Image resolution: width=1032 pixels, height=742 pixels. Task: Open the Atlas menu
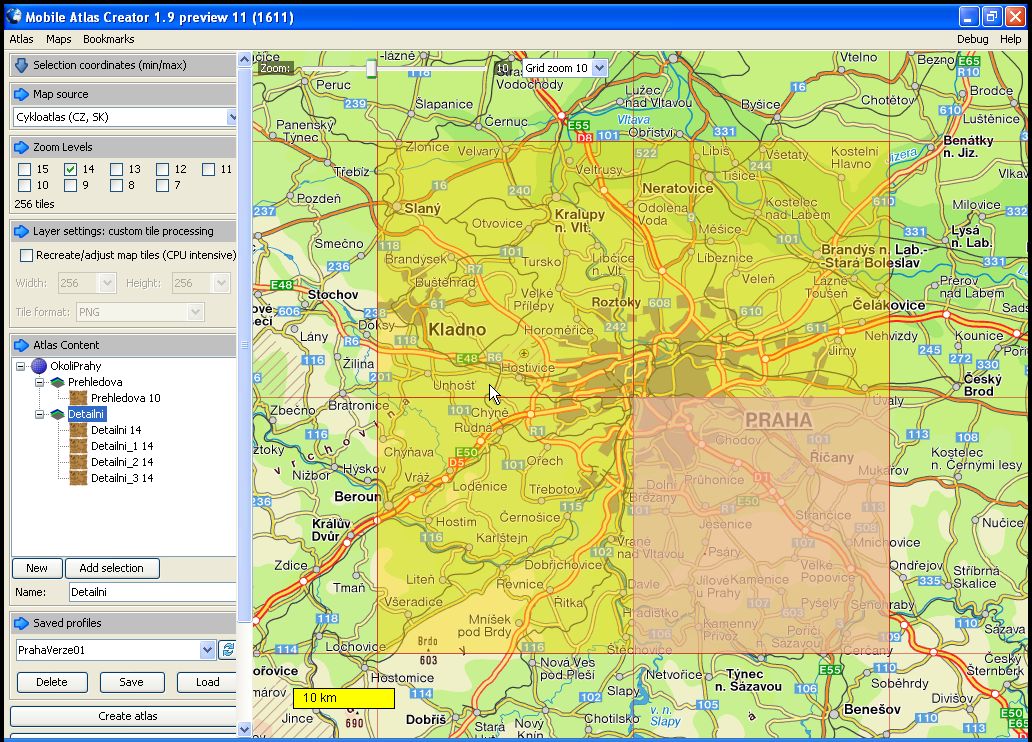pyautogui.click(x=21, y=39)
